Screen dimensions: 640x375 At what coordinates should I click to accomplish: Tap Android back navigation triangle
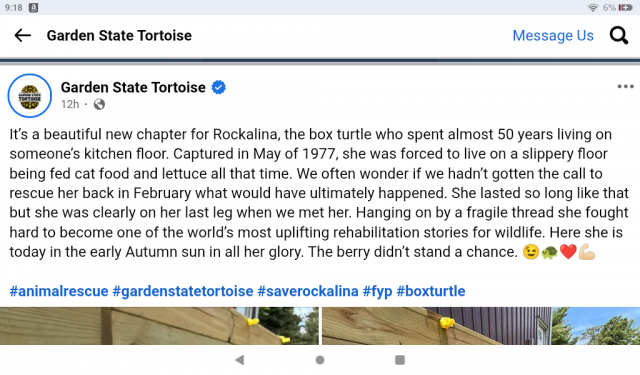(240, 360)
